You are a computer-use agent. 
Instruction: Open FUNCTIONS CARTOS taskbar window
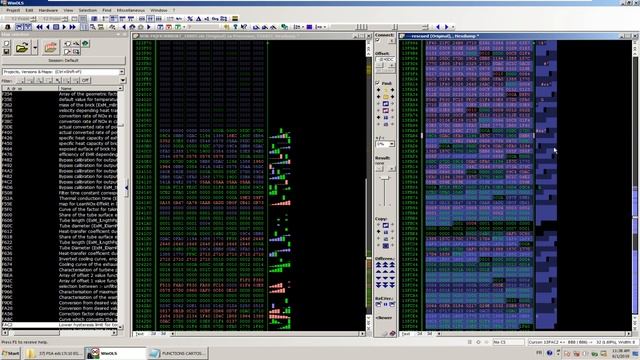tap(177, 353)
